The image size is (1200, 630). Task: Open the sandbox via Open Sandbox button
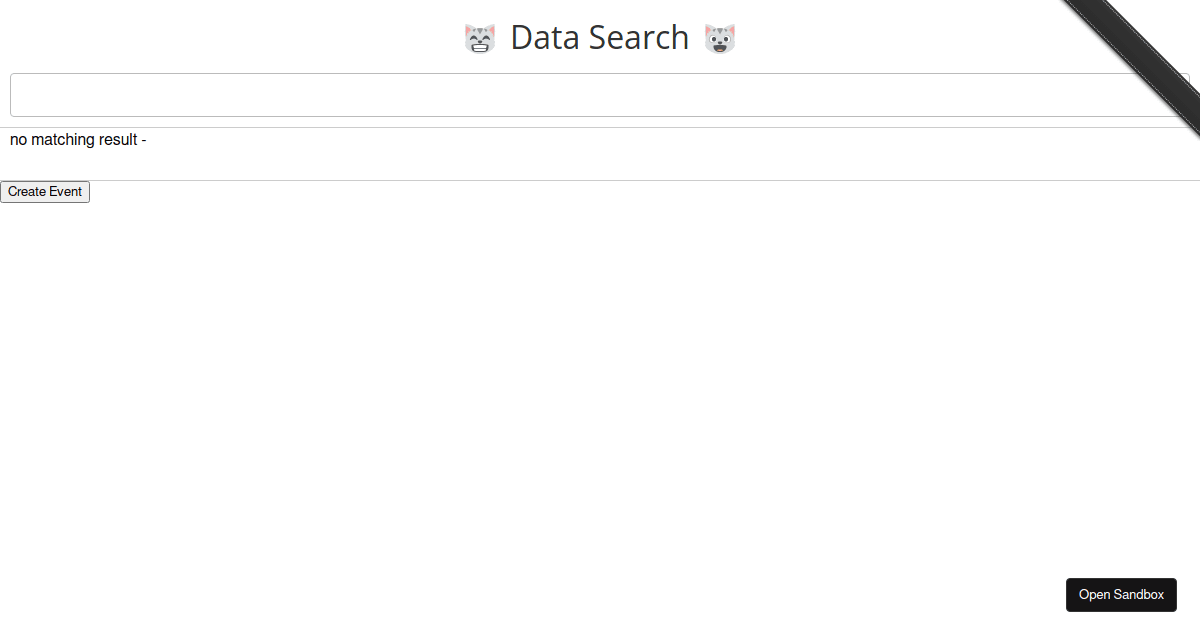[x=1121, y=595]
